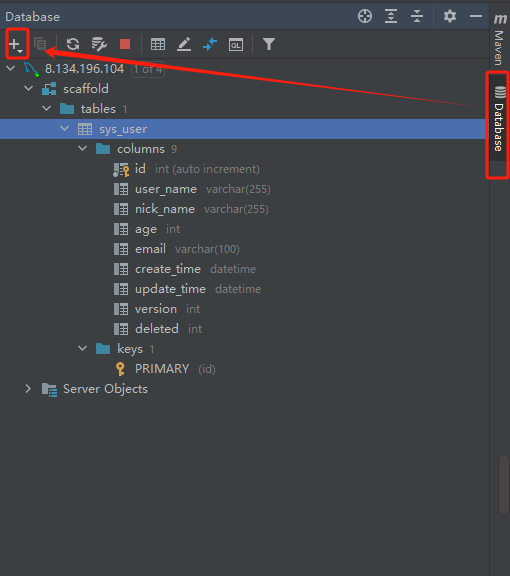Image resolution: width=510 pixels, height=576 pixels.
Task: Collapse the 8.134.196.104 data source node
Action: (x=11, y=68)
